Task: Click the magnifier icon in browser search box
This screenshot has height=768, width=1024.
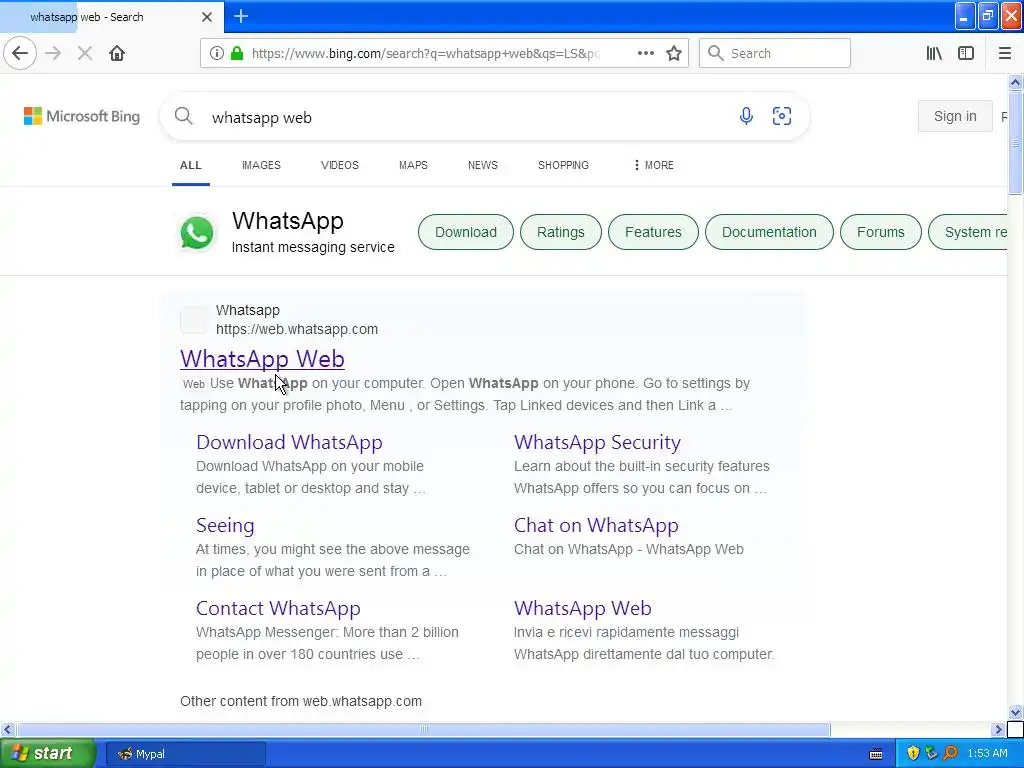Action: [716, 53]
